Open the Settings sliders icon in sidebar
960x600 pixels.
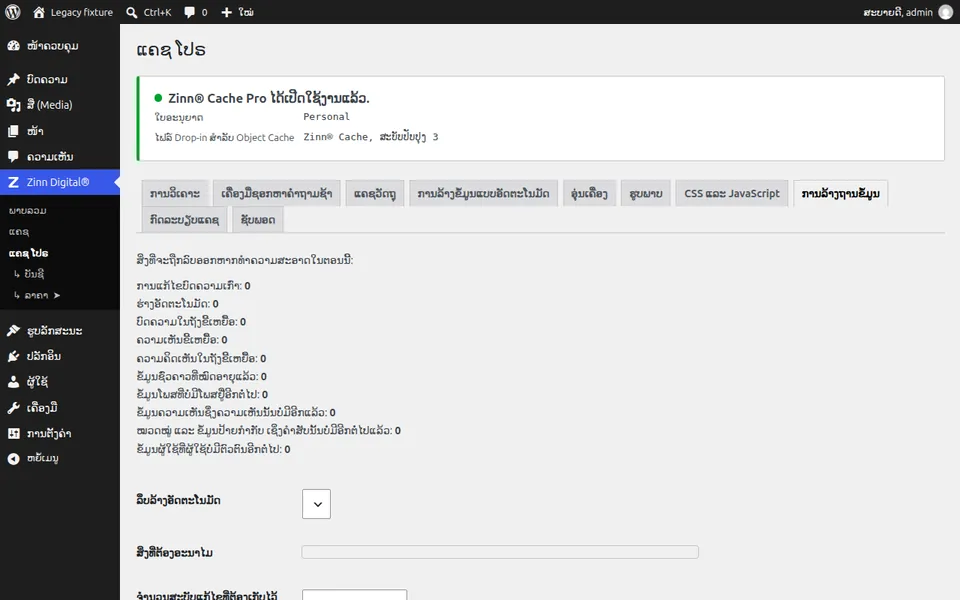[x=13, y=433]
